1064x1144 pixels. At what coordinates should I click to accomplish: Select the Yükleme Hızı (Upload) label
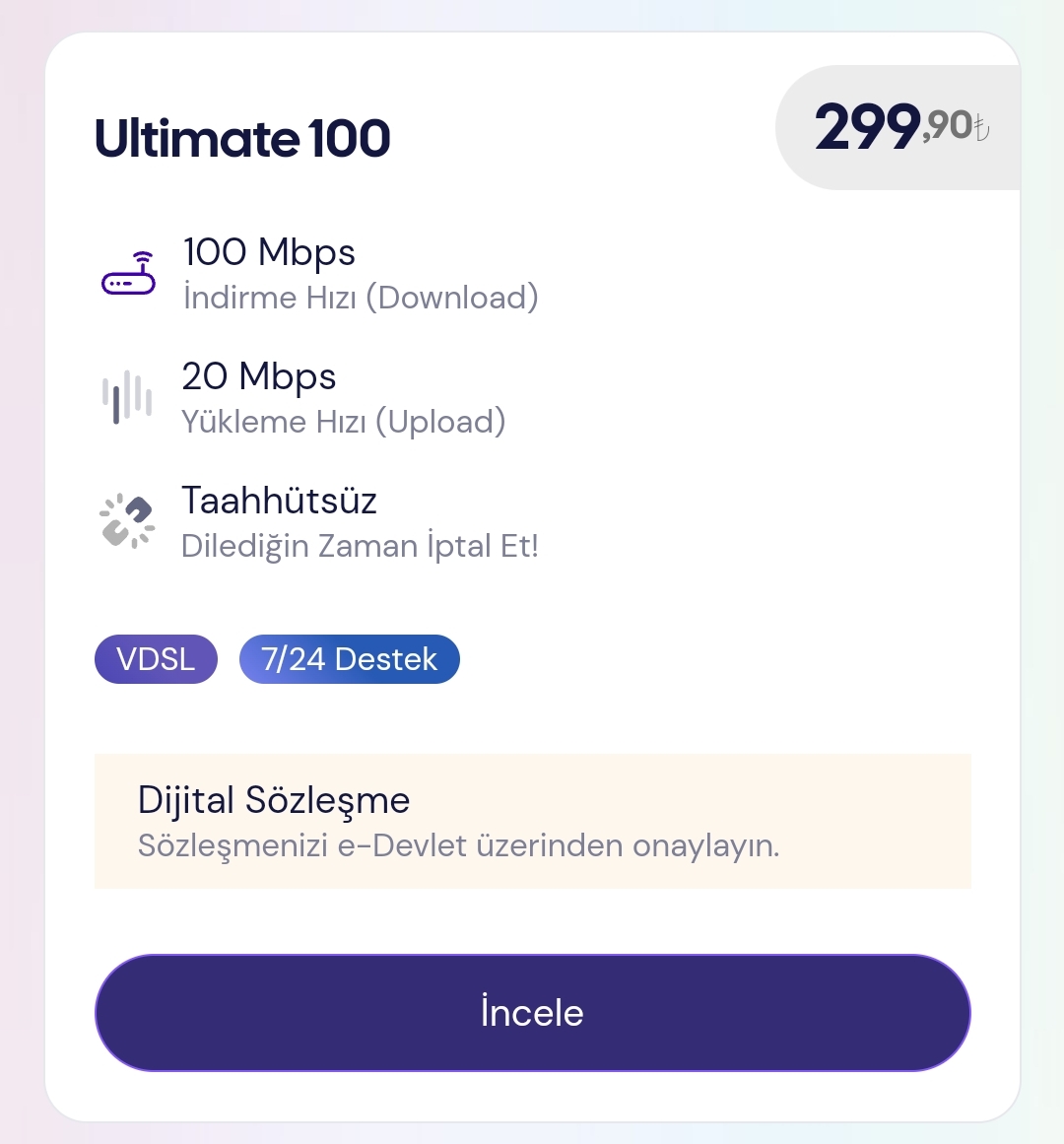(344, 422)
